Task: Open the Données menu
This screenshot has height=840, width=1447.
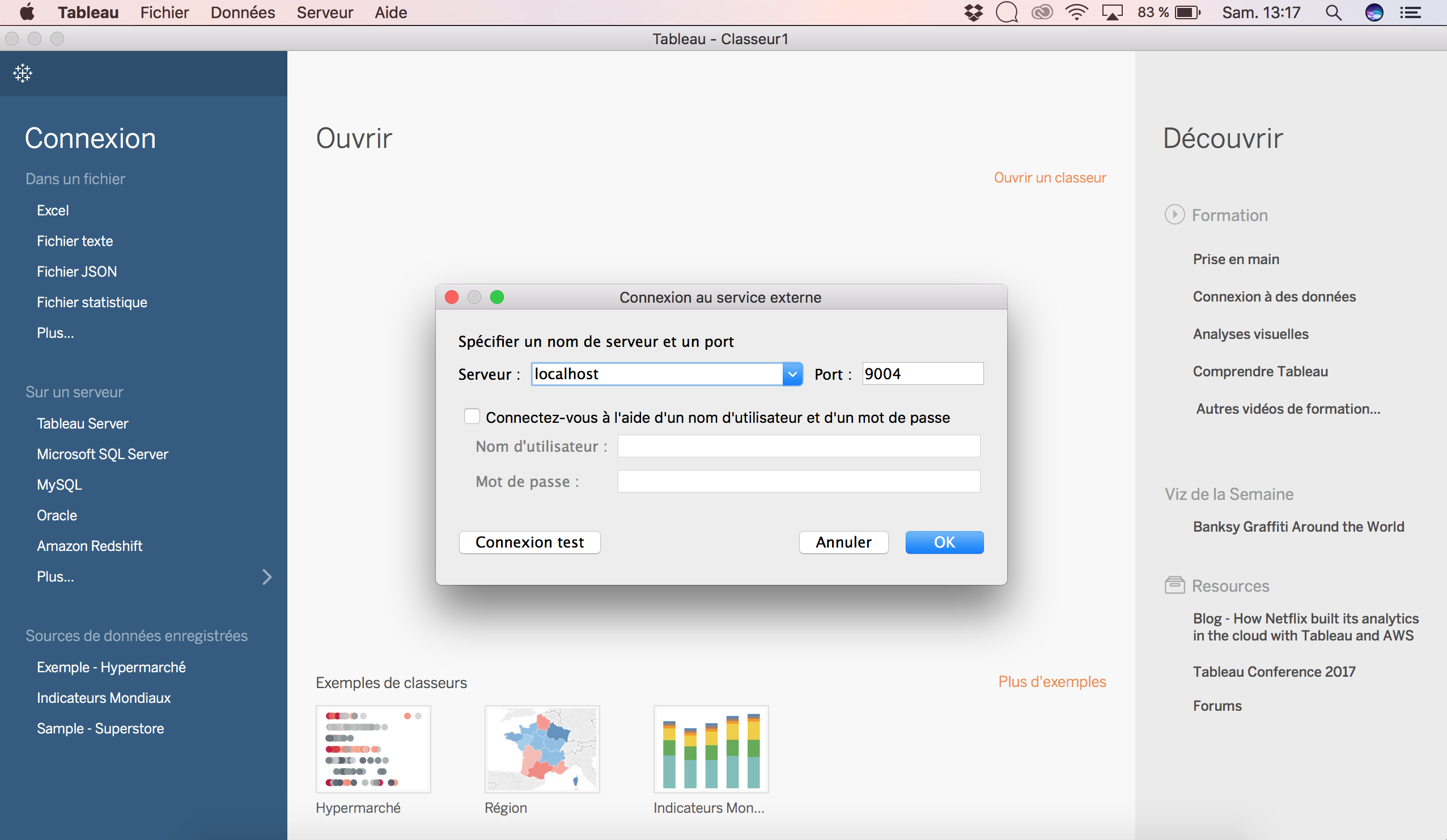Action: point(243,12)
